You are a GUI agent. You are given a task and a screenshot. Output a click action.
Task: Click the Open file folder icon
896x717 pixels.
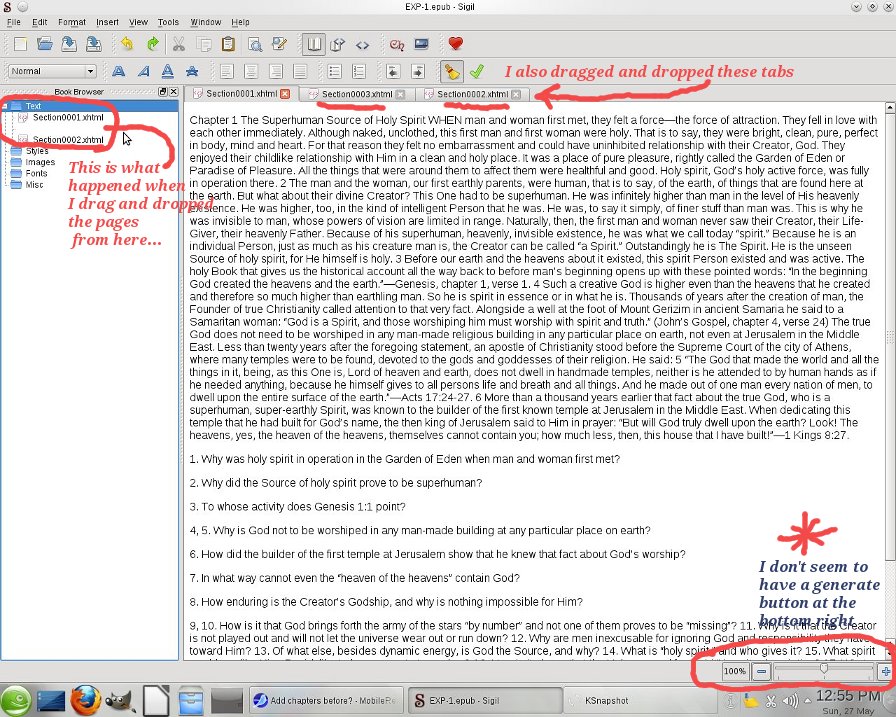point(45,44)
